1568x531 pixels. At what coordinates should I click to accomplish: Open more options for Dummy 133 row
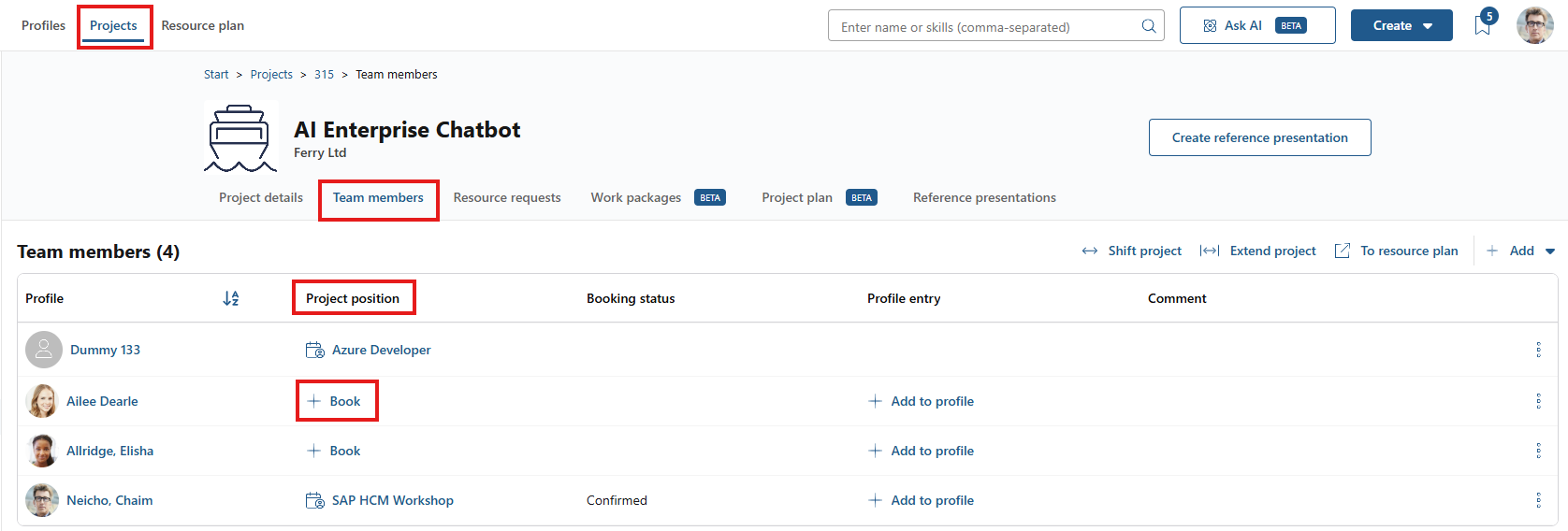1538,350
